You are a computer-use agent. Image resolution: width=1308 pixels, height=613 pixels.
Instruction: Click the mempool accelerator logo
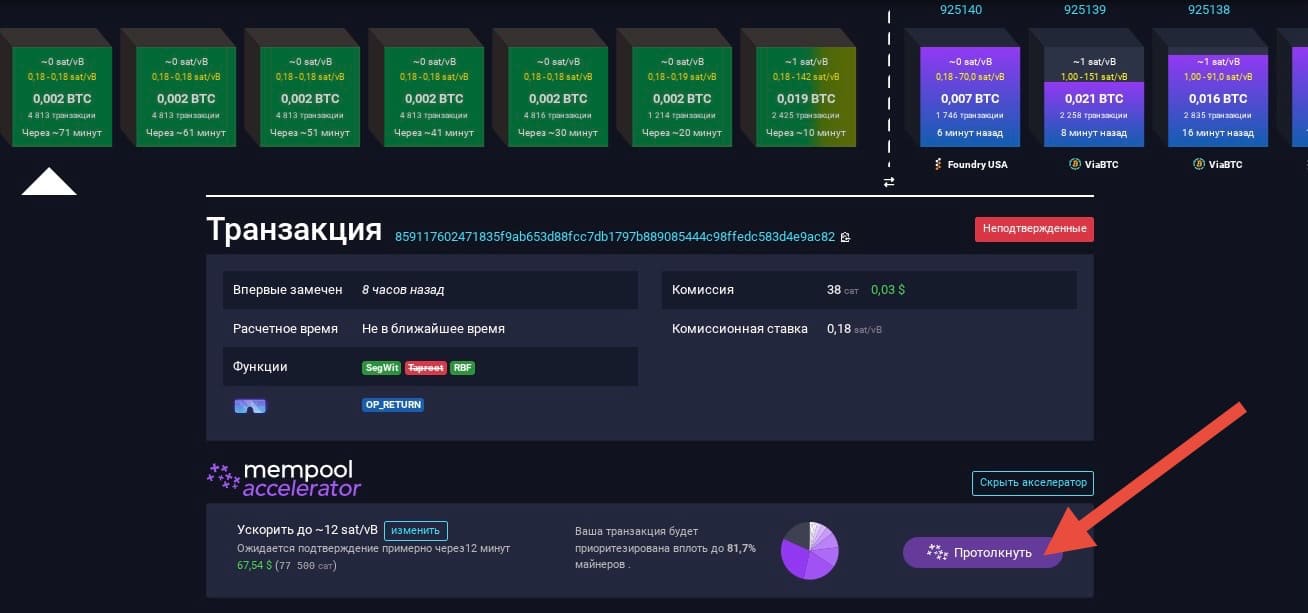(x=284, y=480)
